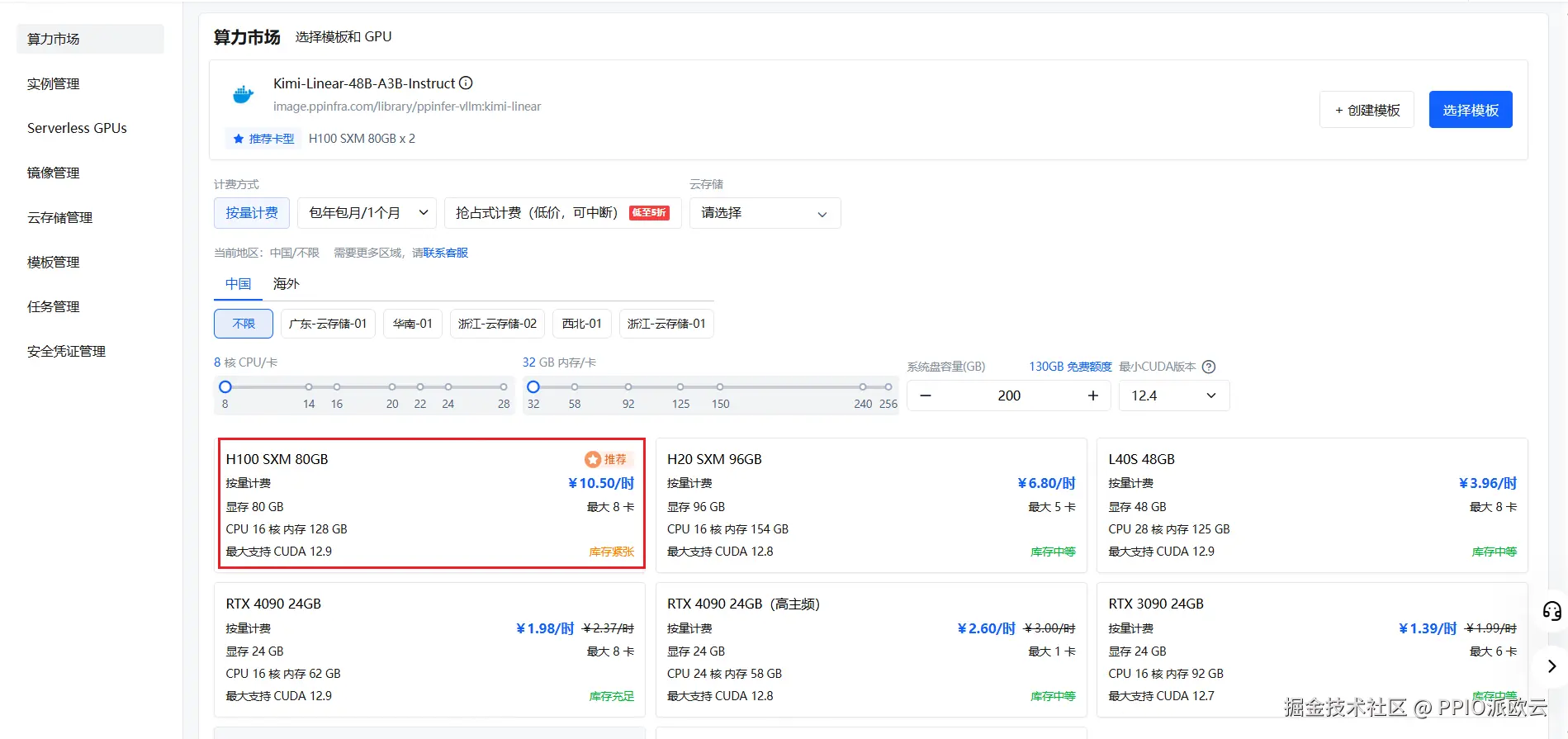The height and width of the screenshot is (739, 1568).
Task: Decrease system disk size with the minus button
Action: coord(926,396)
